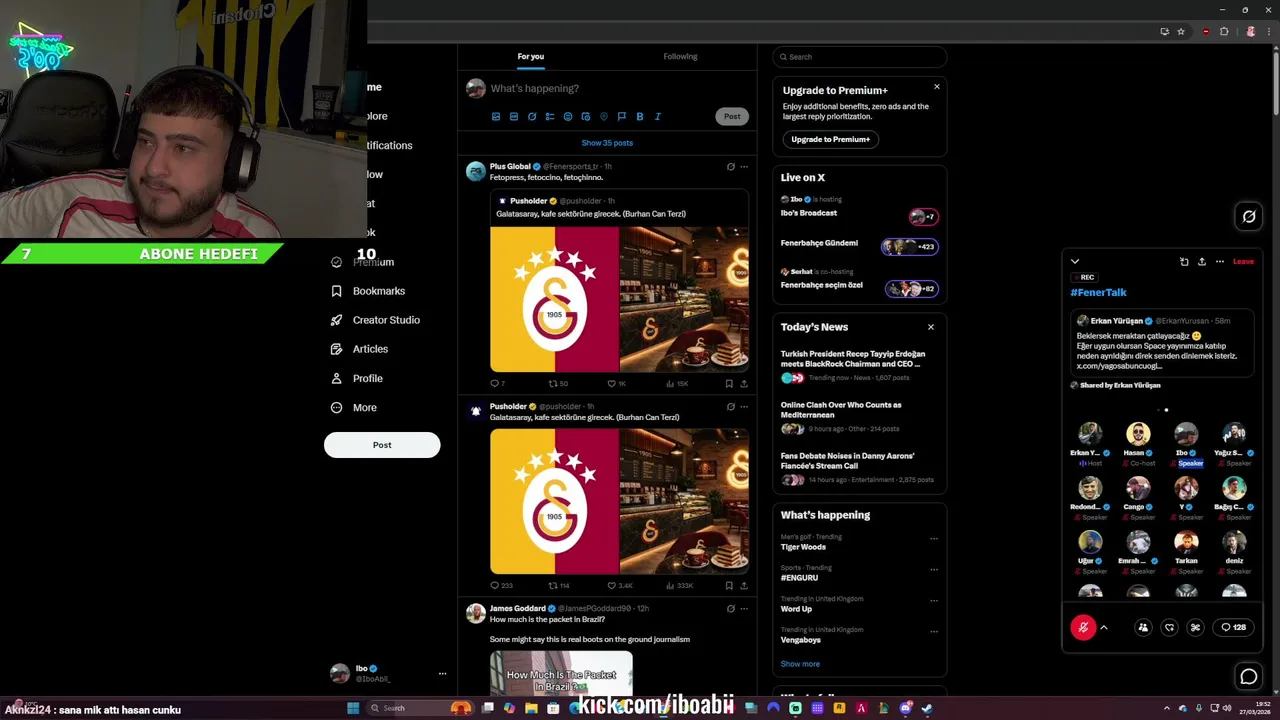Switch to the For you tab

coord(531,56)
